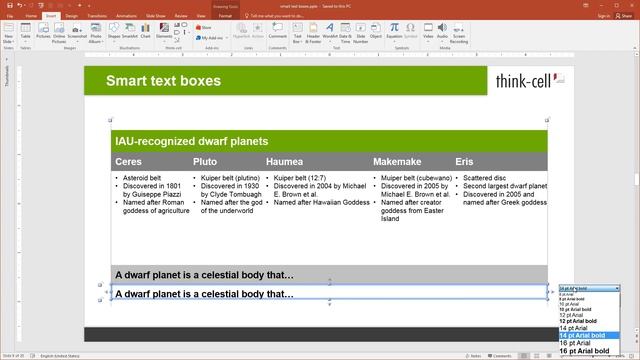Click the Haumea column heading
Image resolution: width=640 pixels, height=360 pixels.
point(284,162)
